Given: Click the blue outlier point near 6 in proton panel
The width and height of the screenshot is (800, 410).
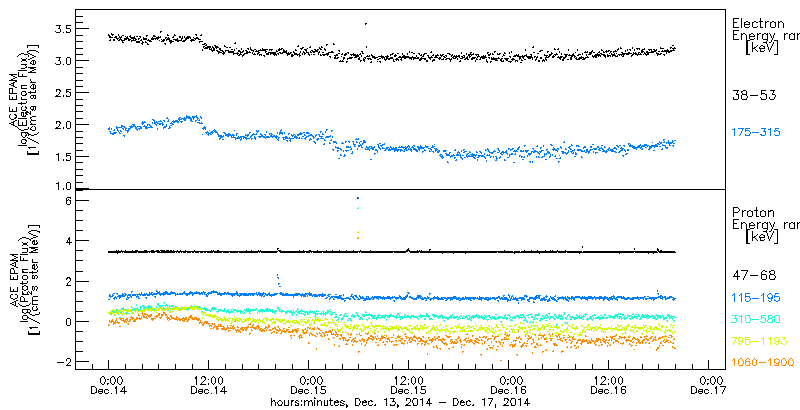Looking at the screenshot, I should pos(358,198).
